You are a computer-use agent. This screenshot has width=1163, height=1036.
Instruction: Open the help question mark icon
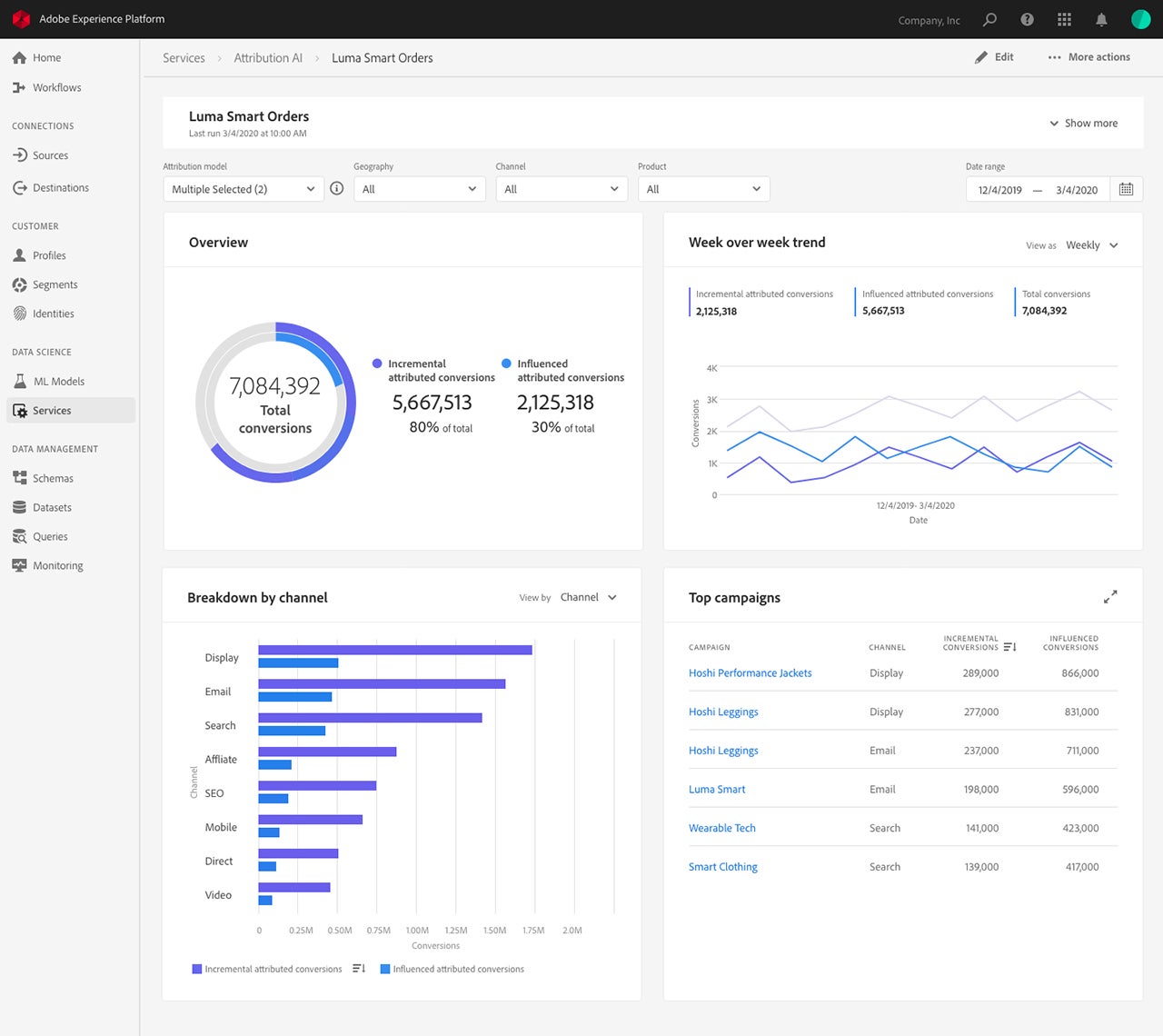1028,19
